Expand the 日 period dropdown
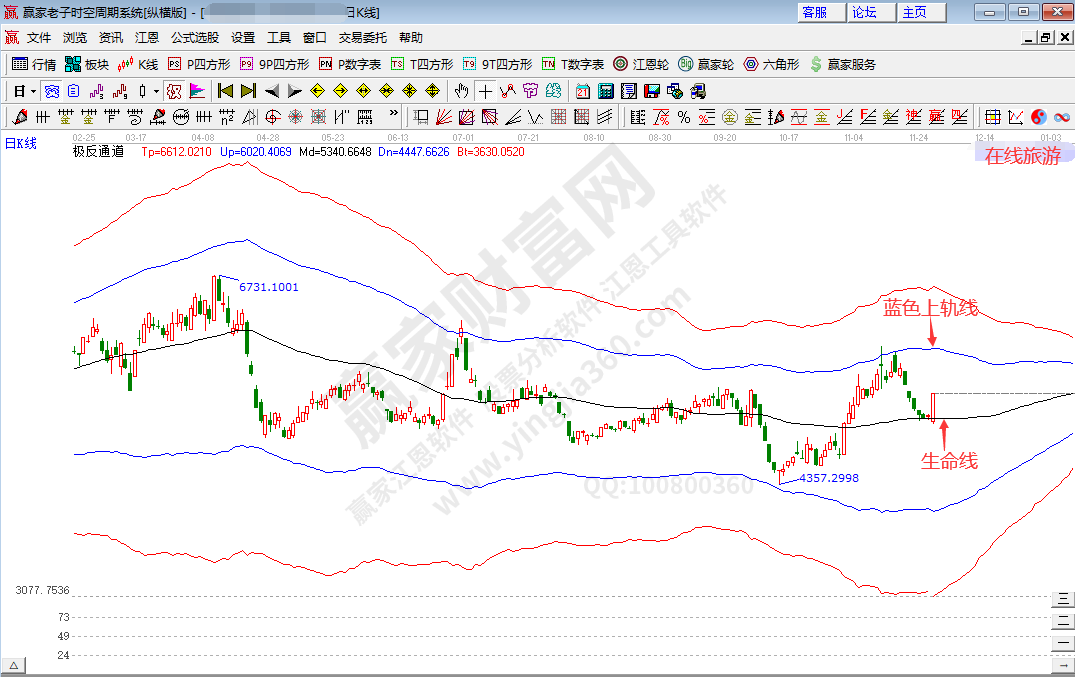1075x677 pixels. click(33, 91)
